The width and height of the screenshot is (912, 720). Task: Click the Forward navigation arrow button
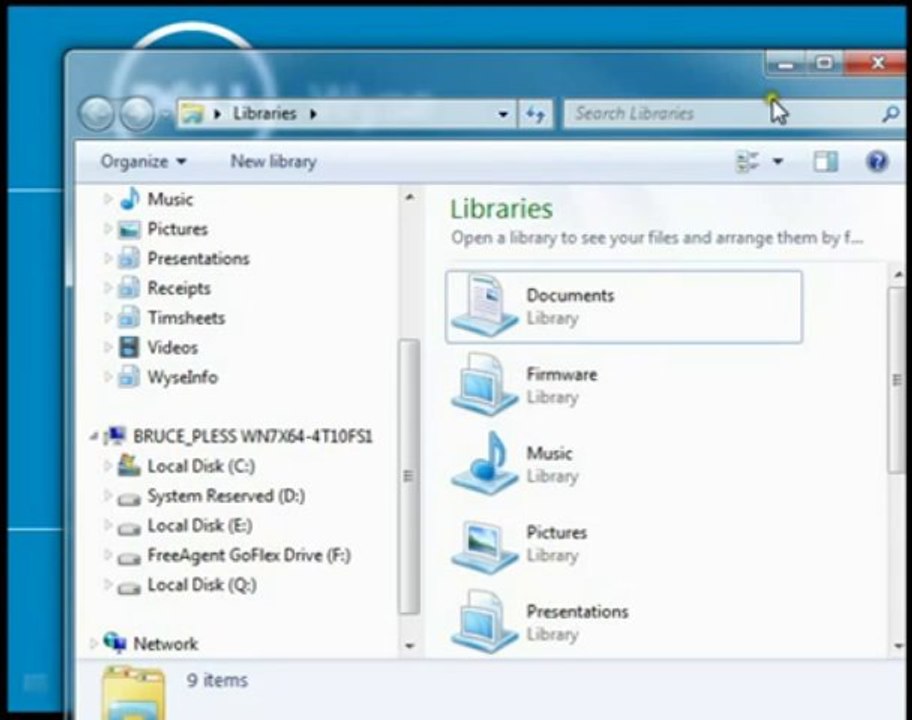[x=138, y=113]
